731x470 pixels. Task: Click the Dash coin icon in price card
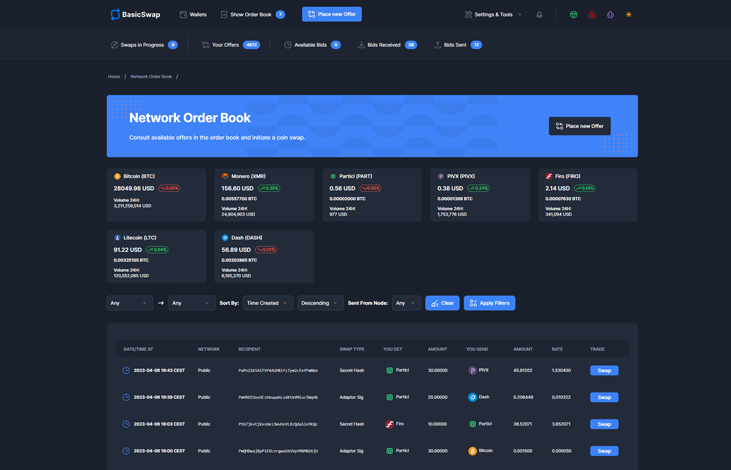click(x=225, y=238)
